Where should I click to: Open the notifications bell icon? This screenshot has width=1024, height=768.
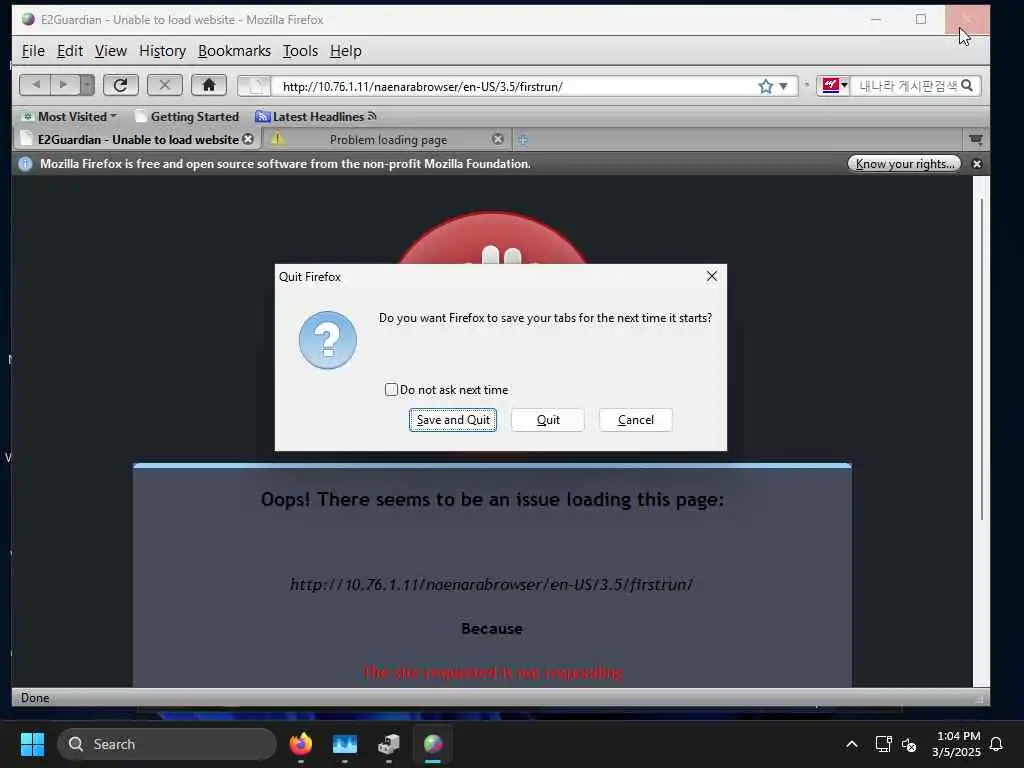(997, 744)
